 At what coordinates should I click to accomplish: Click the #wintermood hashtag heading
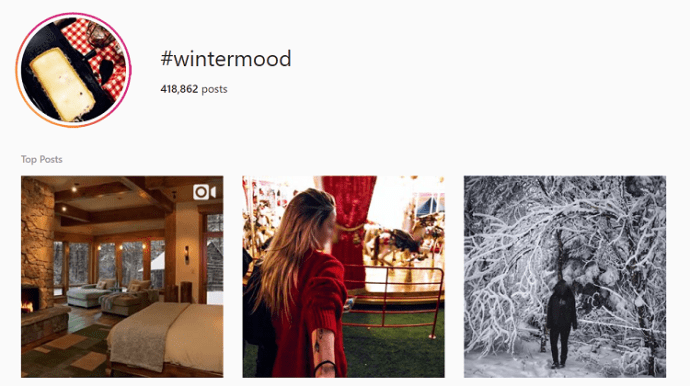click(226, 59)
